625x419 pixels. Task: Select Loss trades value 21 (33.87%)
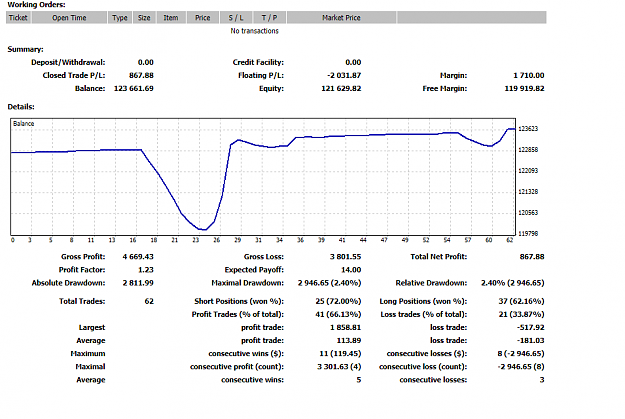[x=521, y=315]
